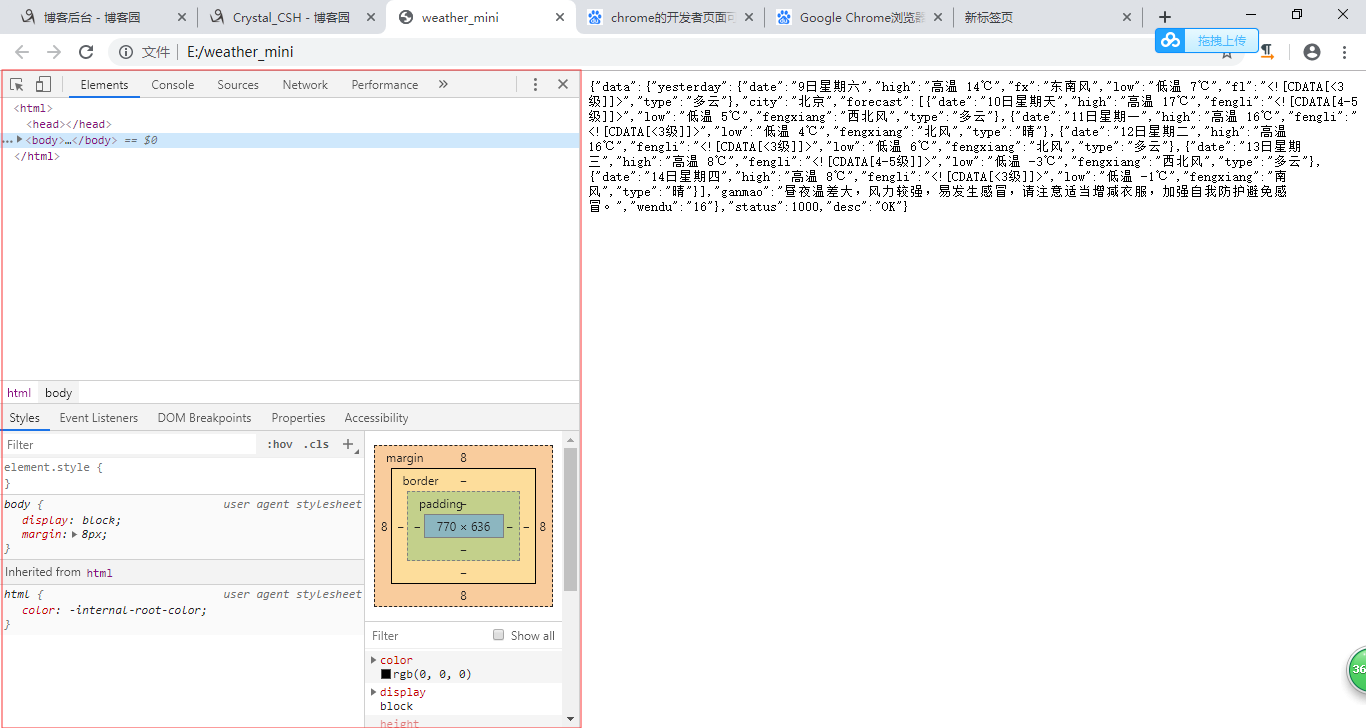Screen dimensions: 1366x728
Task: Switch to the Google Chrome浏览器 browser tab
Action: coord(859,18)
